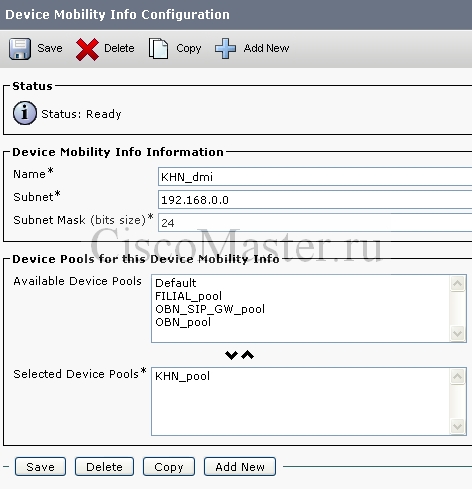Click the bottom Add New button
The image size is (472, 489).
click(x=240, y=467)
